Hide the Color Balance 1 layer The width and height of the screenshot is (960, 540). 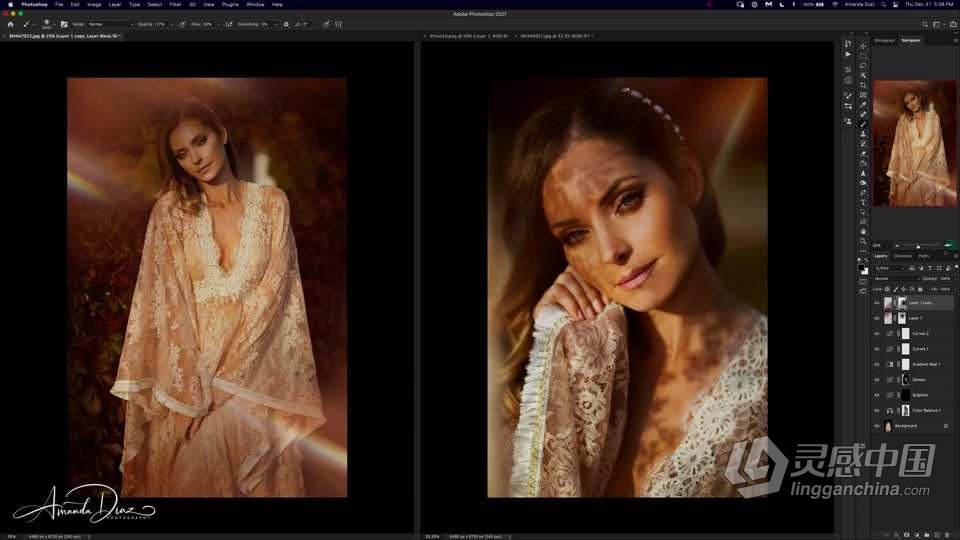tap(877, 410)
